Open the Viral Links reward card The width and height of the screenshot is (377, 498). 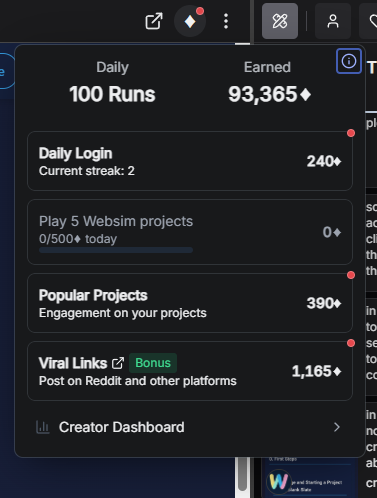[190, 371]
